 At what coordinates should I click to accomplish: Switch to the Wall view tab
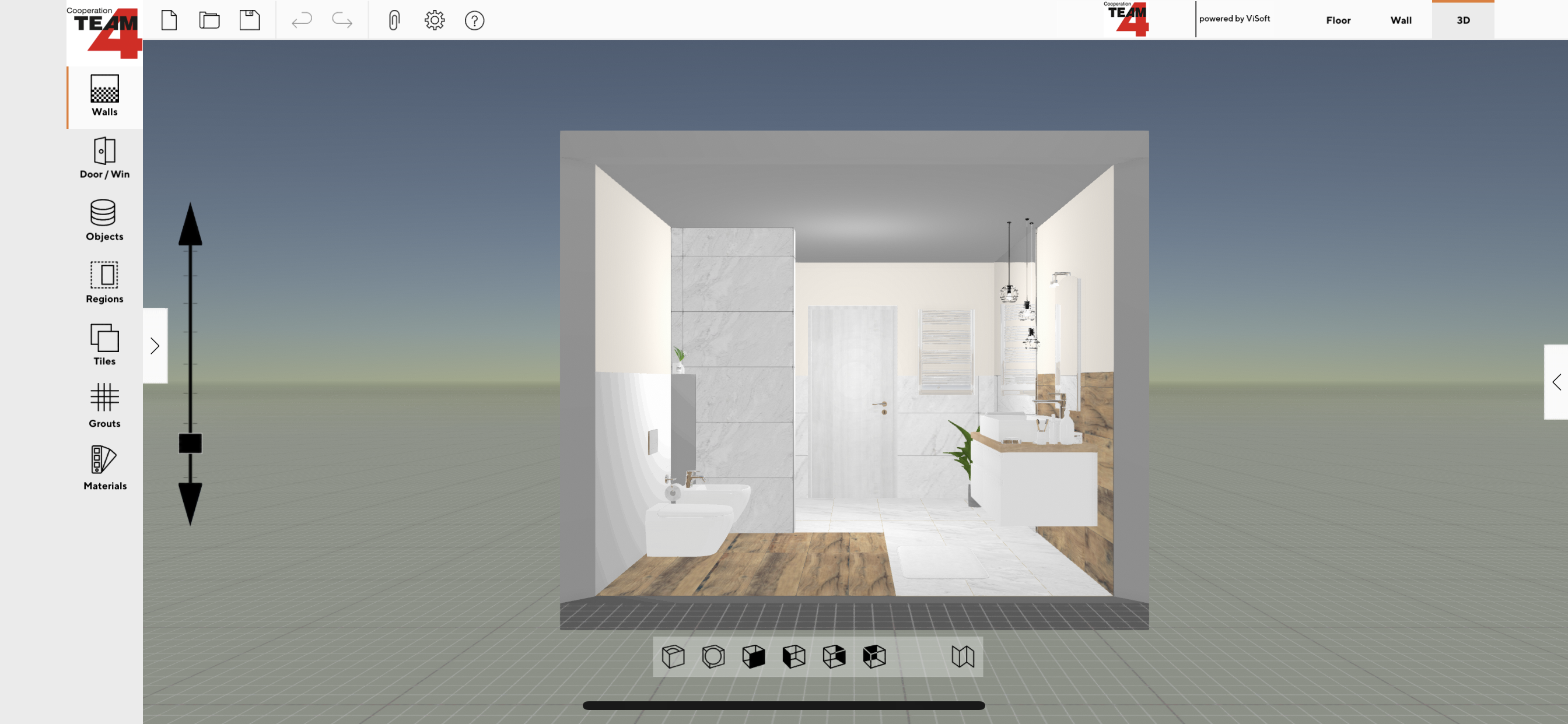pos(1401,20)
